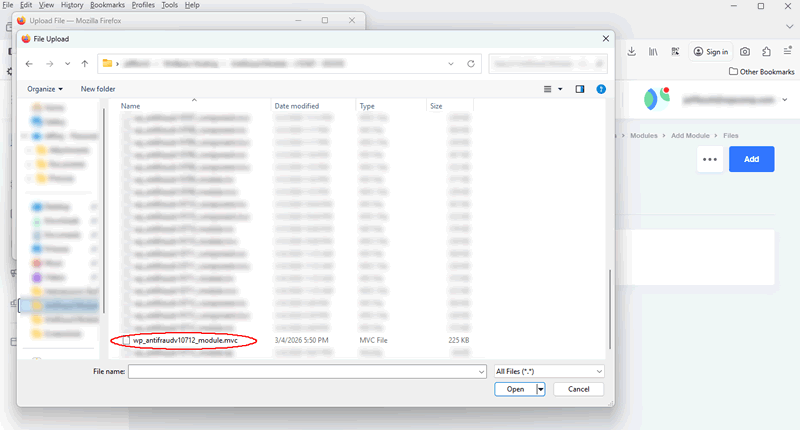Open the Firefox library icon
Image resolution: width=800 pixels, height=430 pixels.
653,51
